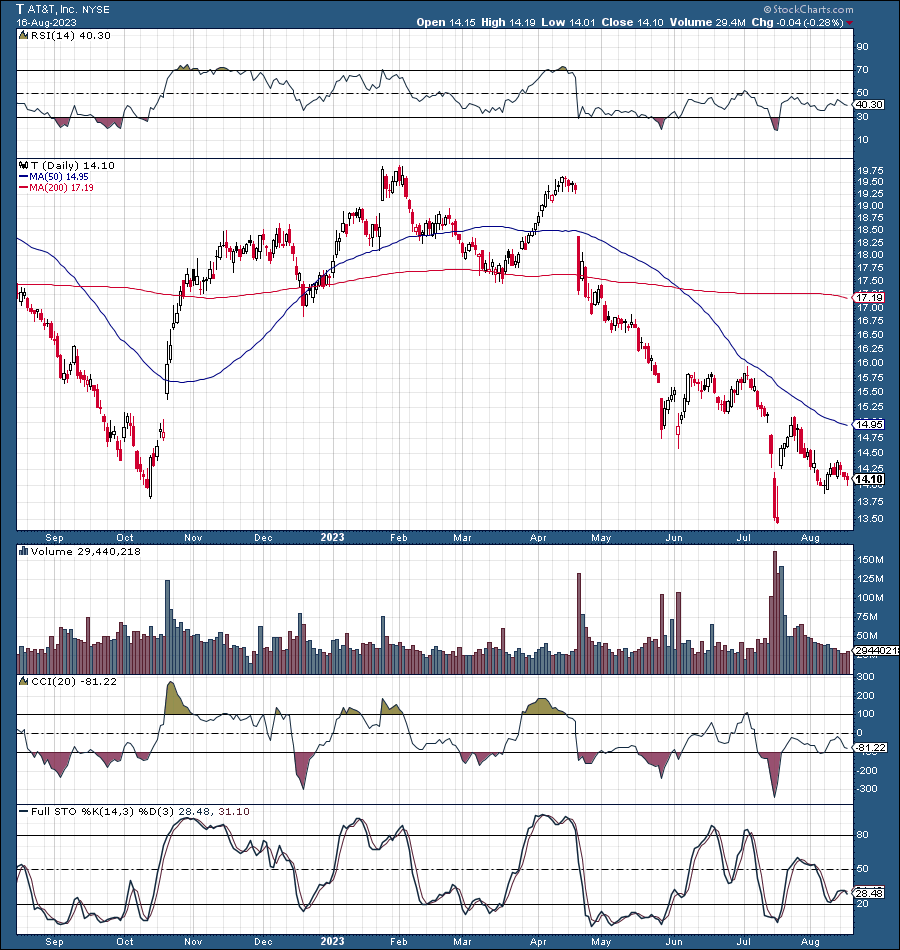Click the 2023 label under the price panel
Viewport: 900px width, 950px height.
tap(333, 537)
